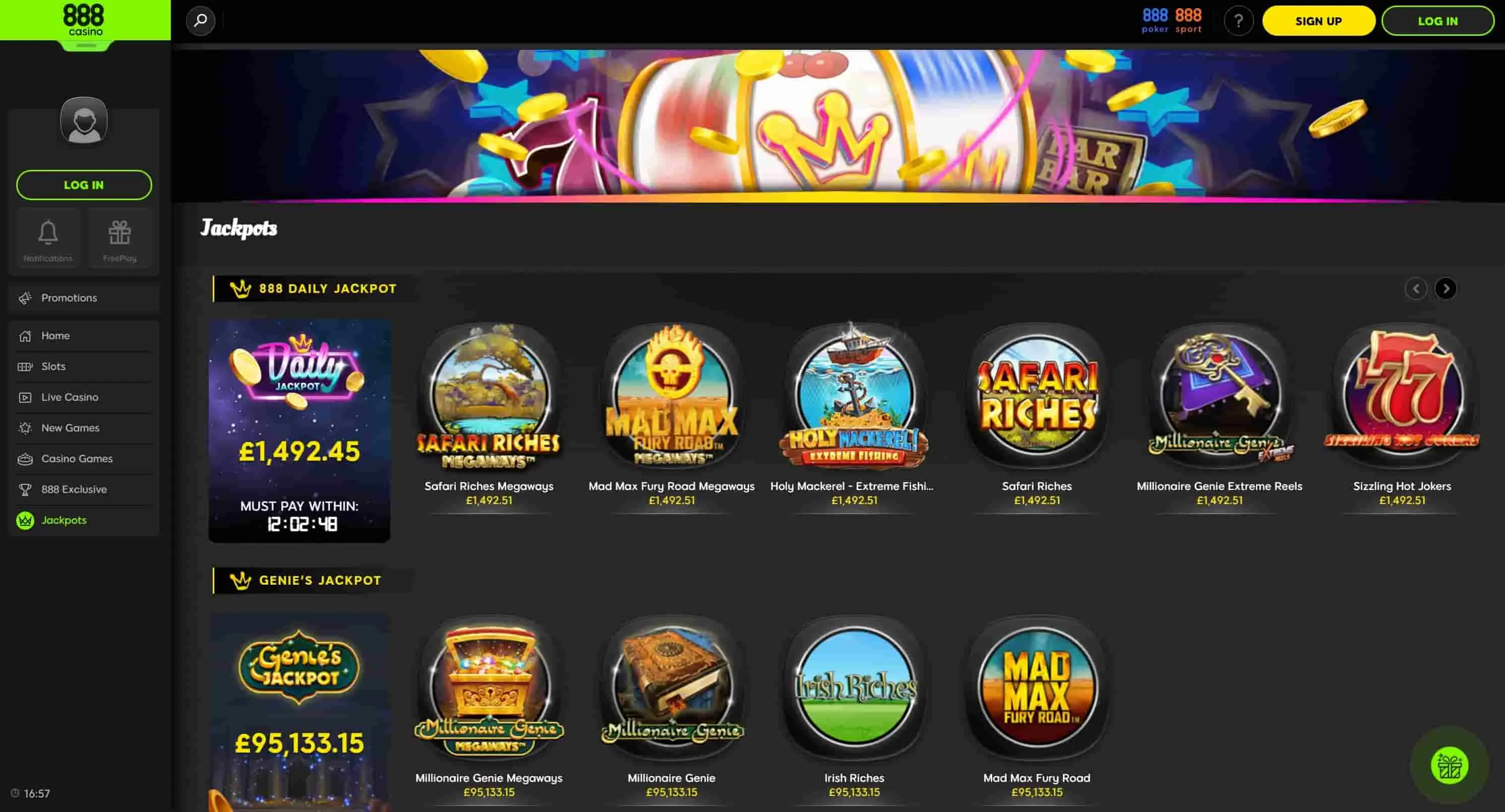
Task: Click the sidebar LOG IN button
Action: [x=84, y=185]
